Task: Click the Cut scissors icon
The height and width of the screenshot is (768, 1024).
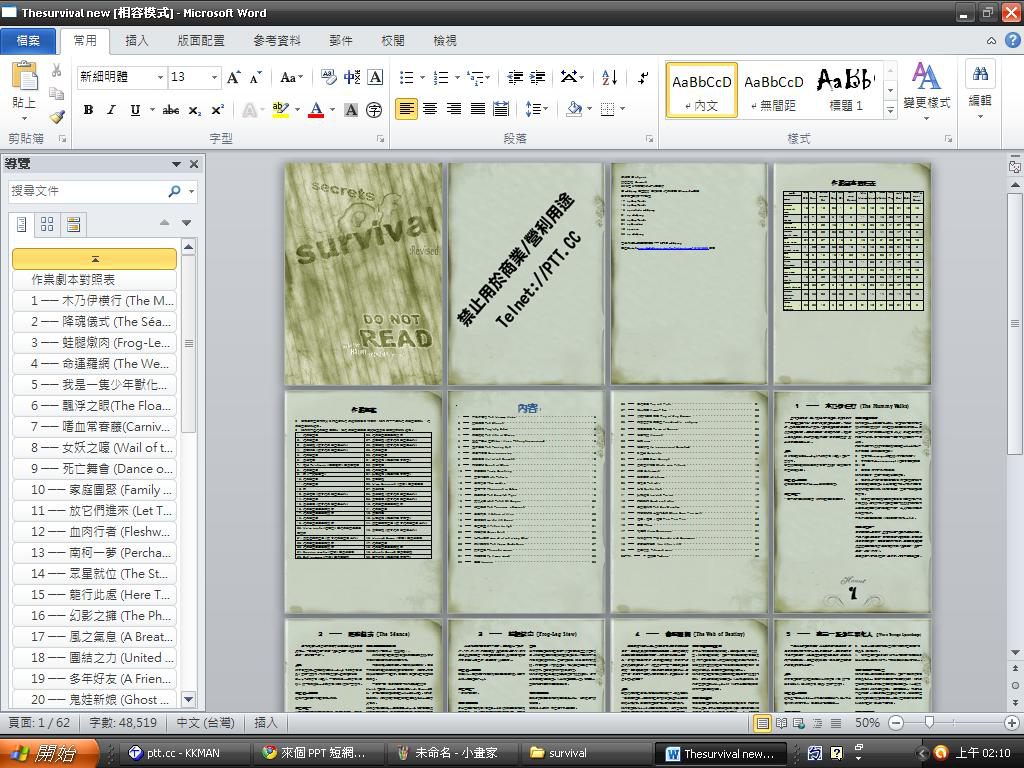Action: (x=57, y=70)
